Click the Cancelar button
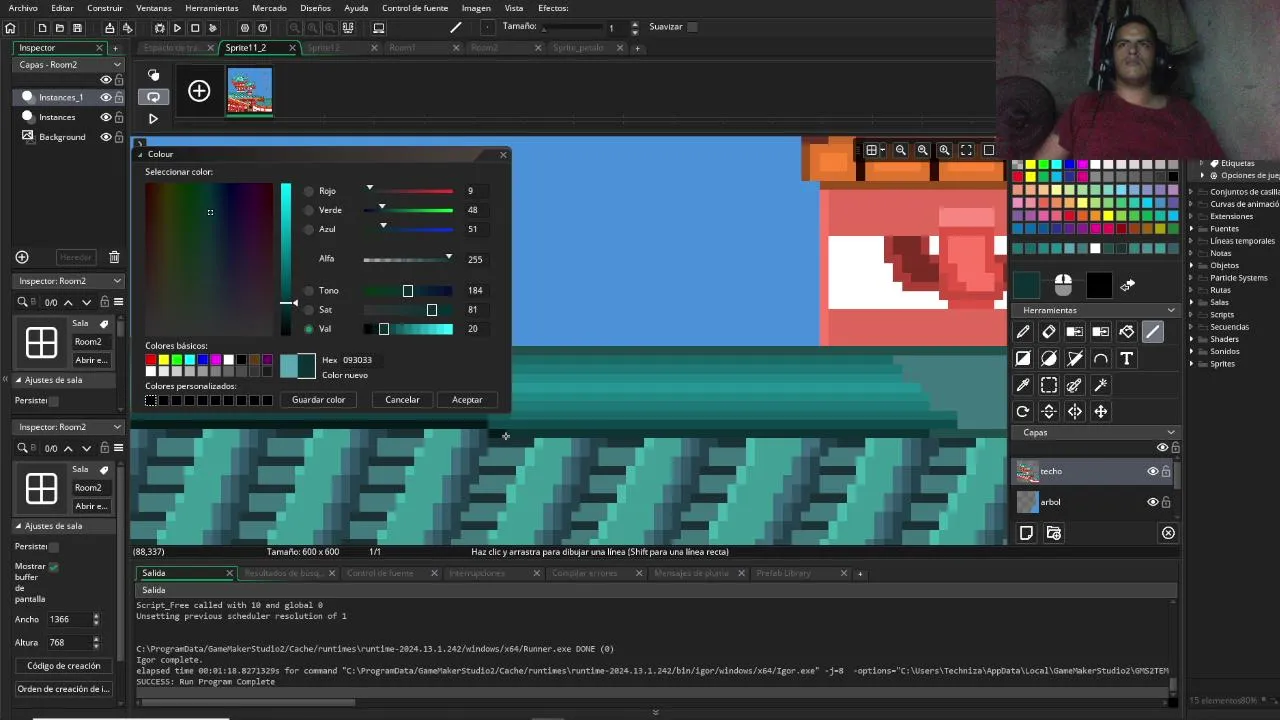 click(402, 400)
